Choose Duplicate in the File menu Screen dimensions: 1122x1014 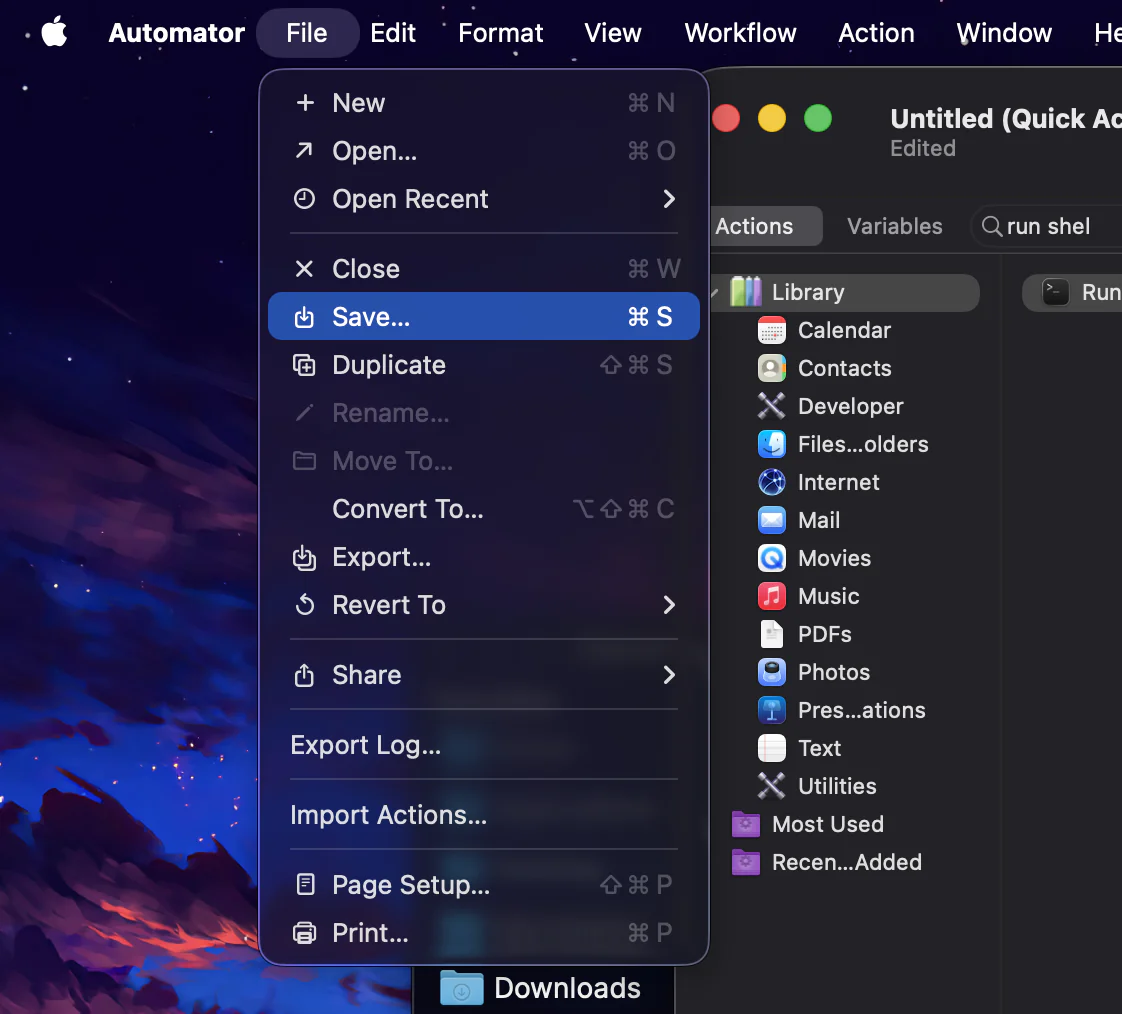(484, 365)
